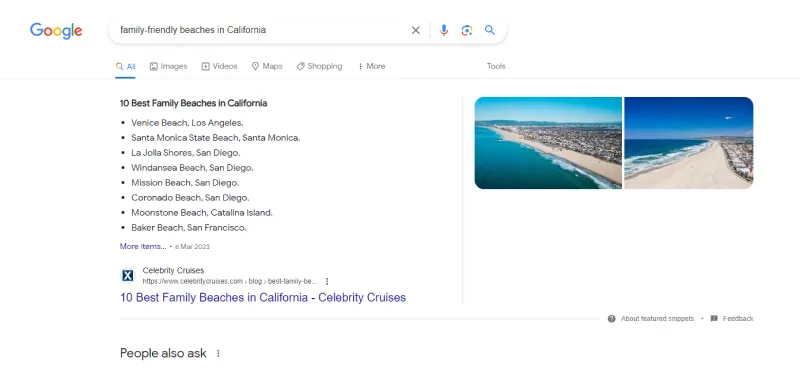800x373 pixels.
Task: Click the Celebrity Cruises site favicon
Action: (x=128, y=276)
